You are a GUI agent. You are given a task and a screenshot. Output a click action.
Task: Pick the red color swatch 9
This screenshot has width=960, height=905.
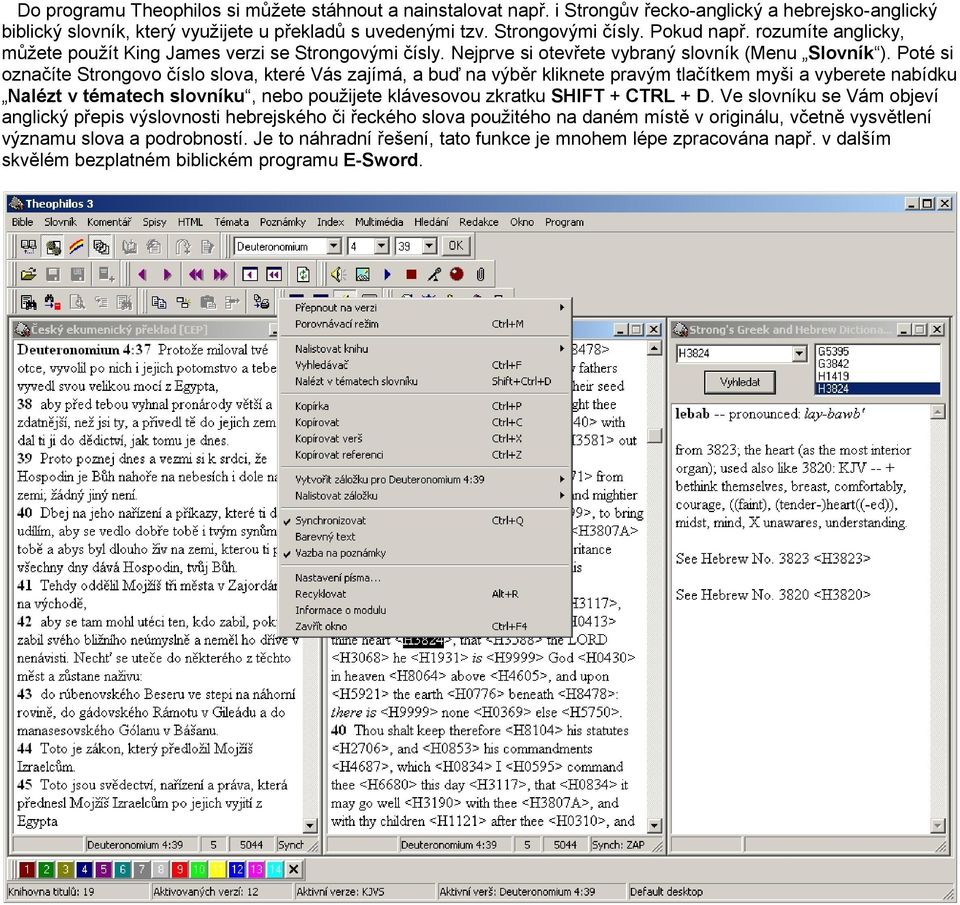[179, 869]
